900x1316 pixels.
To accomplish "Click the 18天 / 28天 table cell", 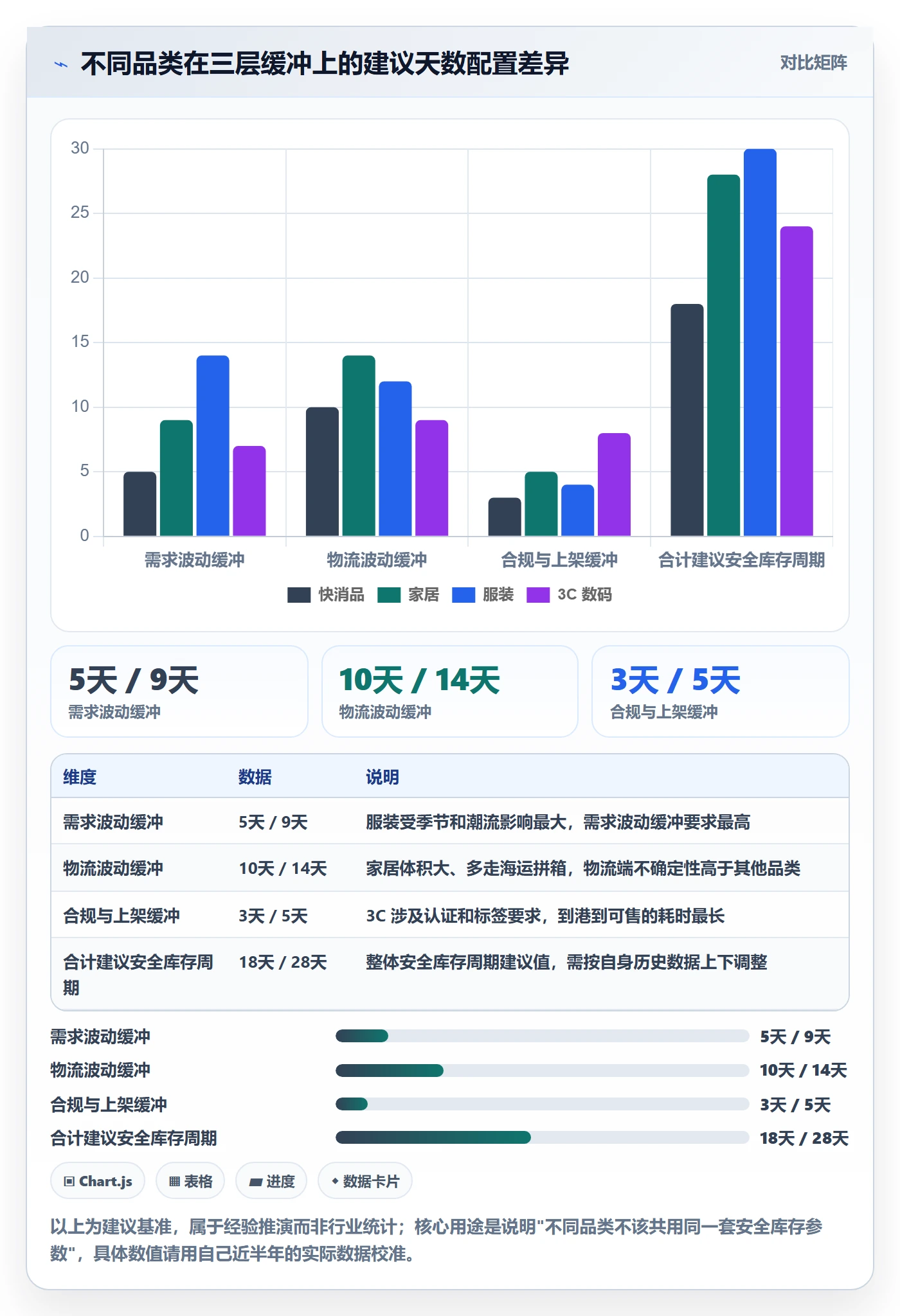I will (283, 962).
